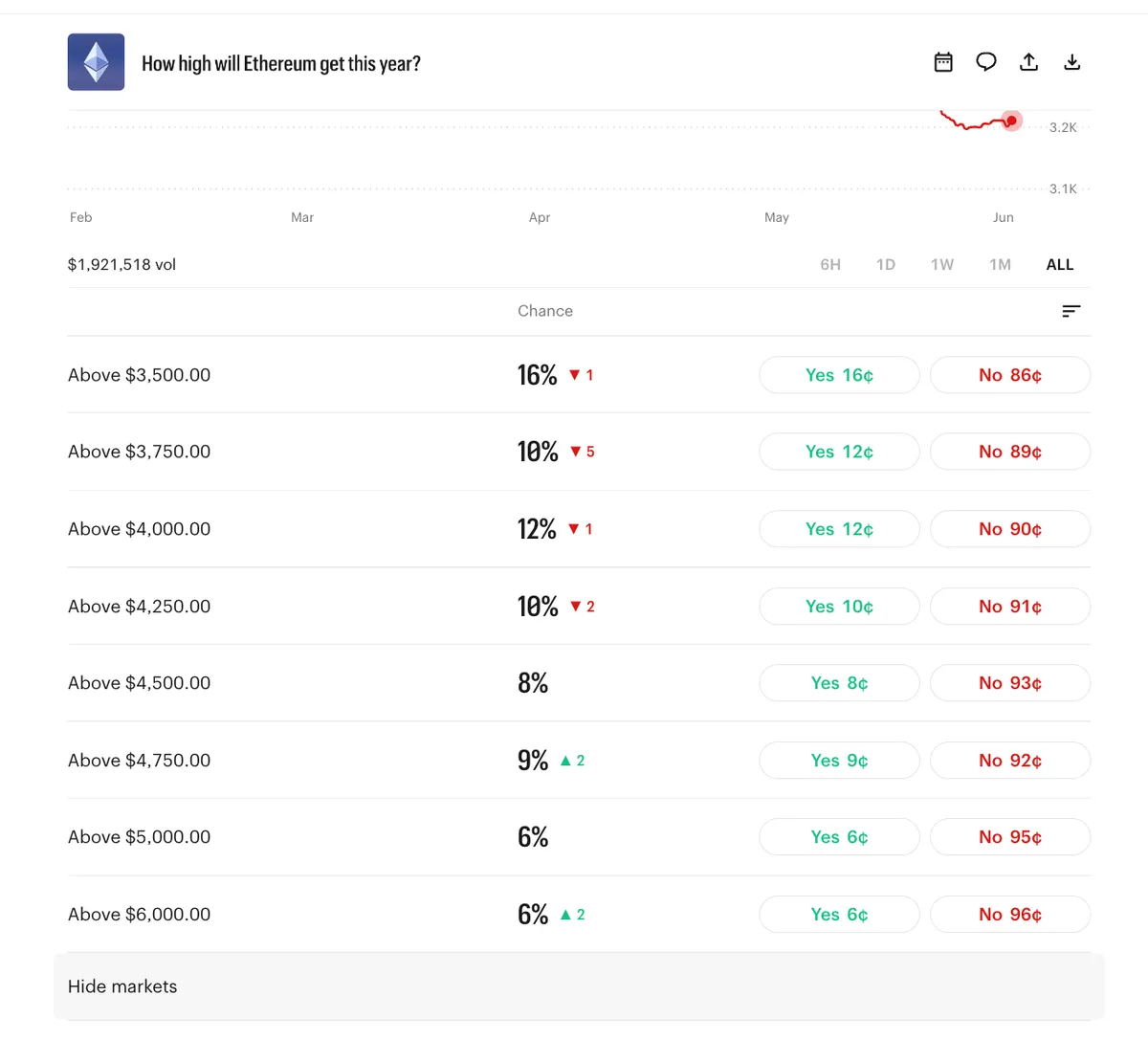The width and height of the screenshot is (1148, 1040).
Task: Click the Chance column header
Action: coord(545,311)
